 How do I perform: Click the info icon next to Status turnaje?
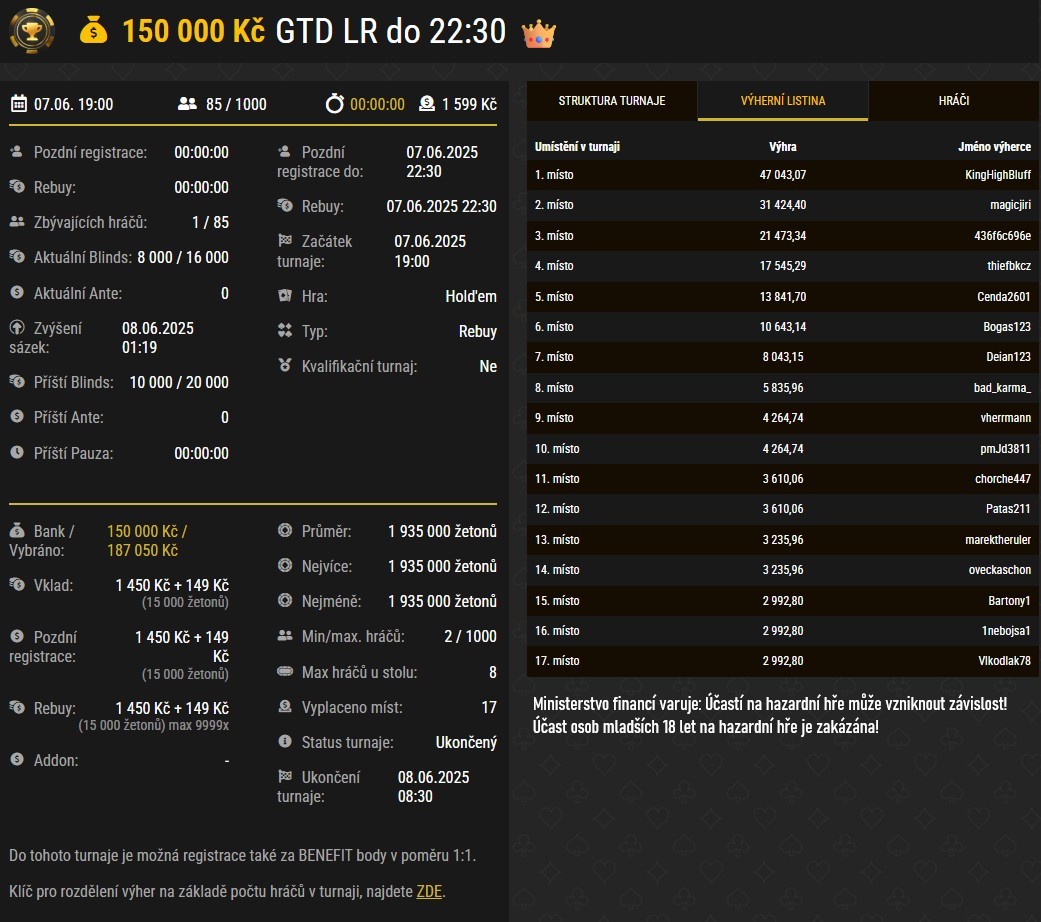tap(285, 743)
